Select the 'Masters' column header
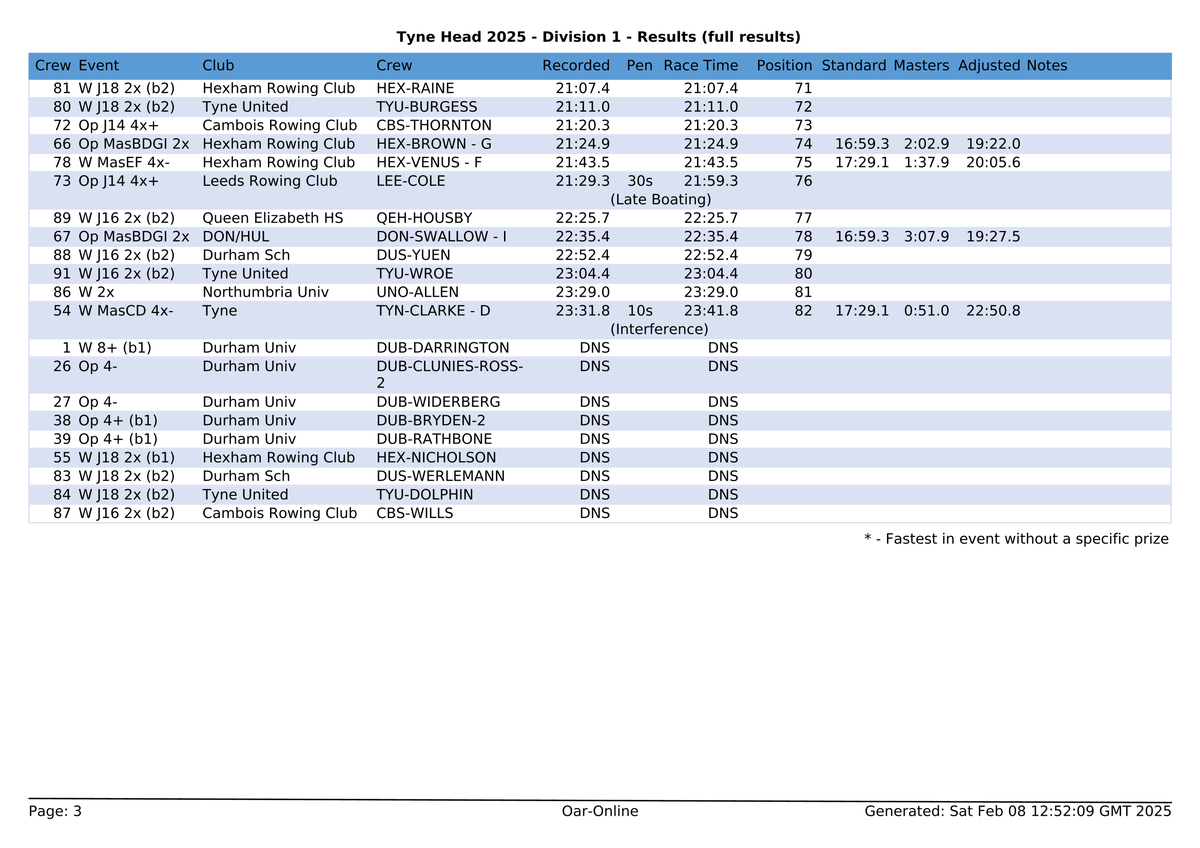 (921, 66)
